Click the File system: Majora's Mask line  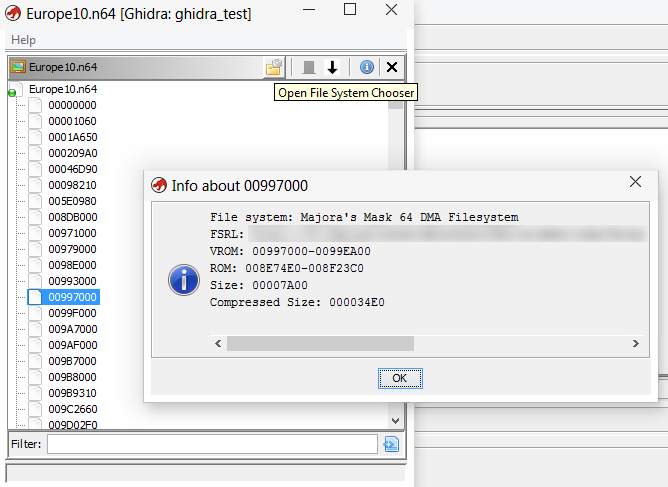(x=364, y=217)
